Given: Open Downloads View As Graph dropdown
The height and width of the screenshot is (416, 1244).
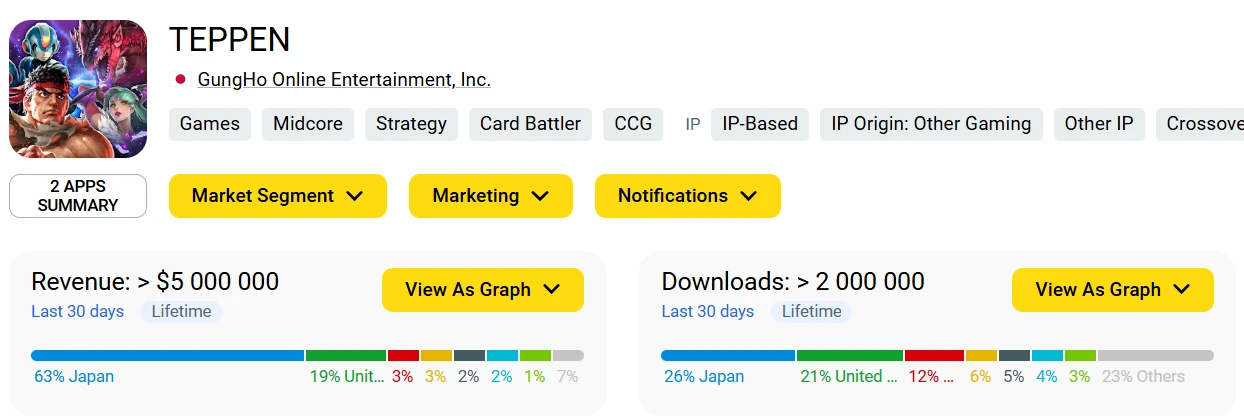Looking at the screenshot, I should click(x=1112, y=290).
